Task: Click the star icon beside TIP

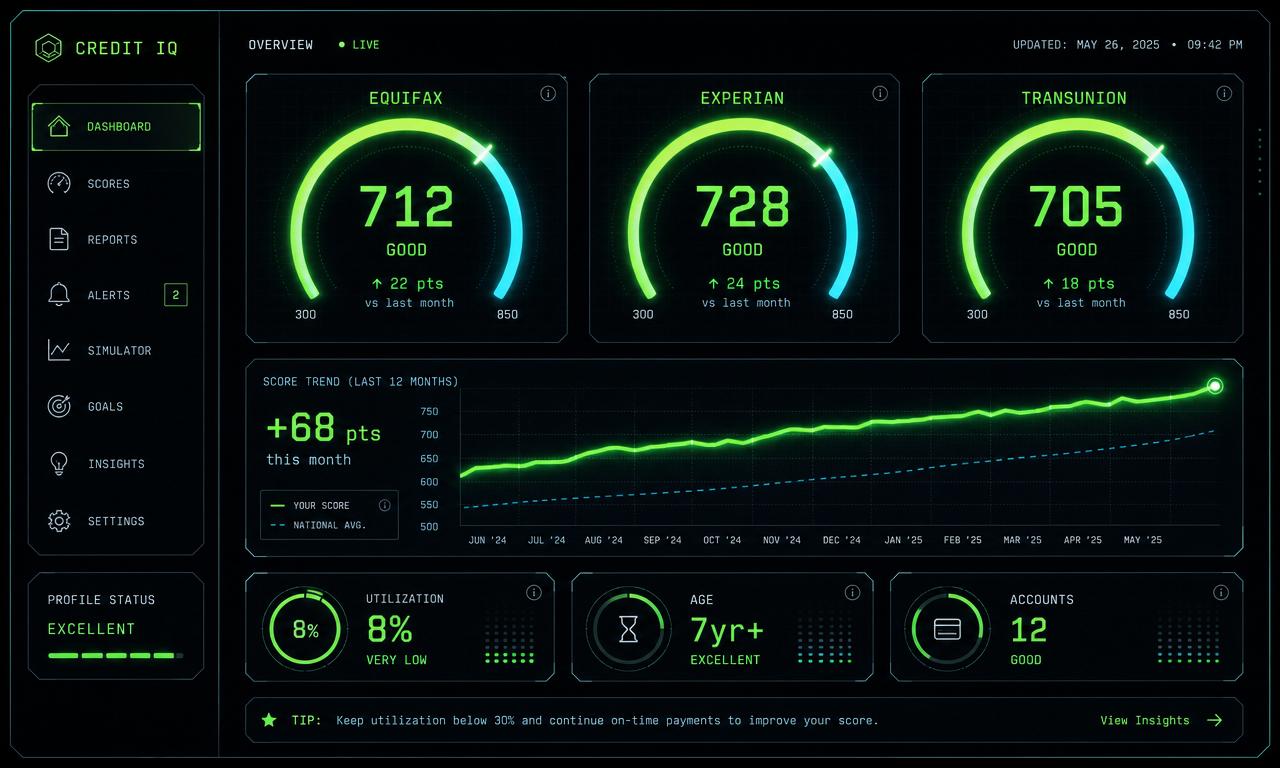Action: point(269,719)
